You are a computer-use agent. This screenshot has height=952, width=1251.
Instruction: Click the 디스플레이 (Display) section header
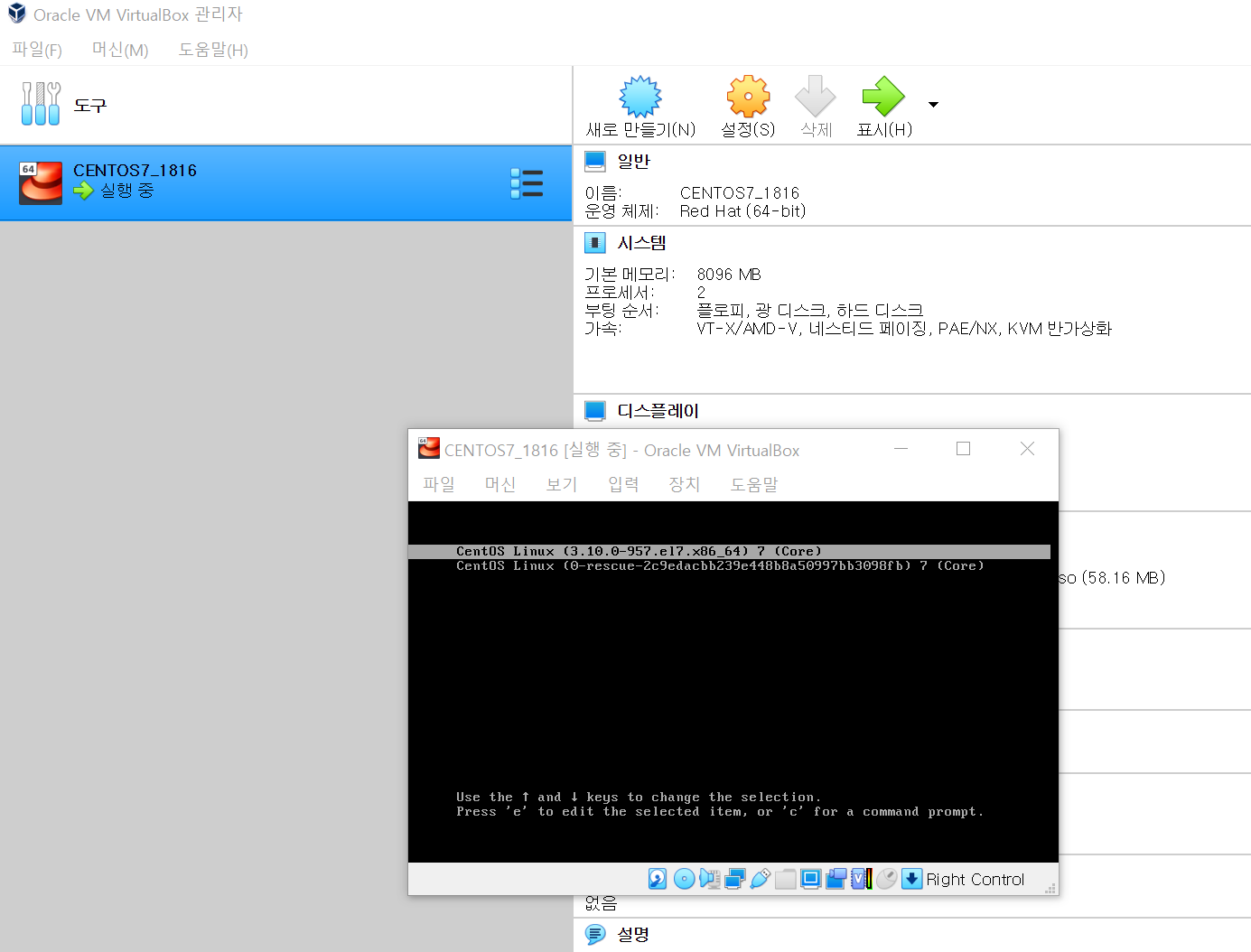tap(658, 411)
